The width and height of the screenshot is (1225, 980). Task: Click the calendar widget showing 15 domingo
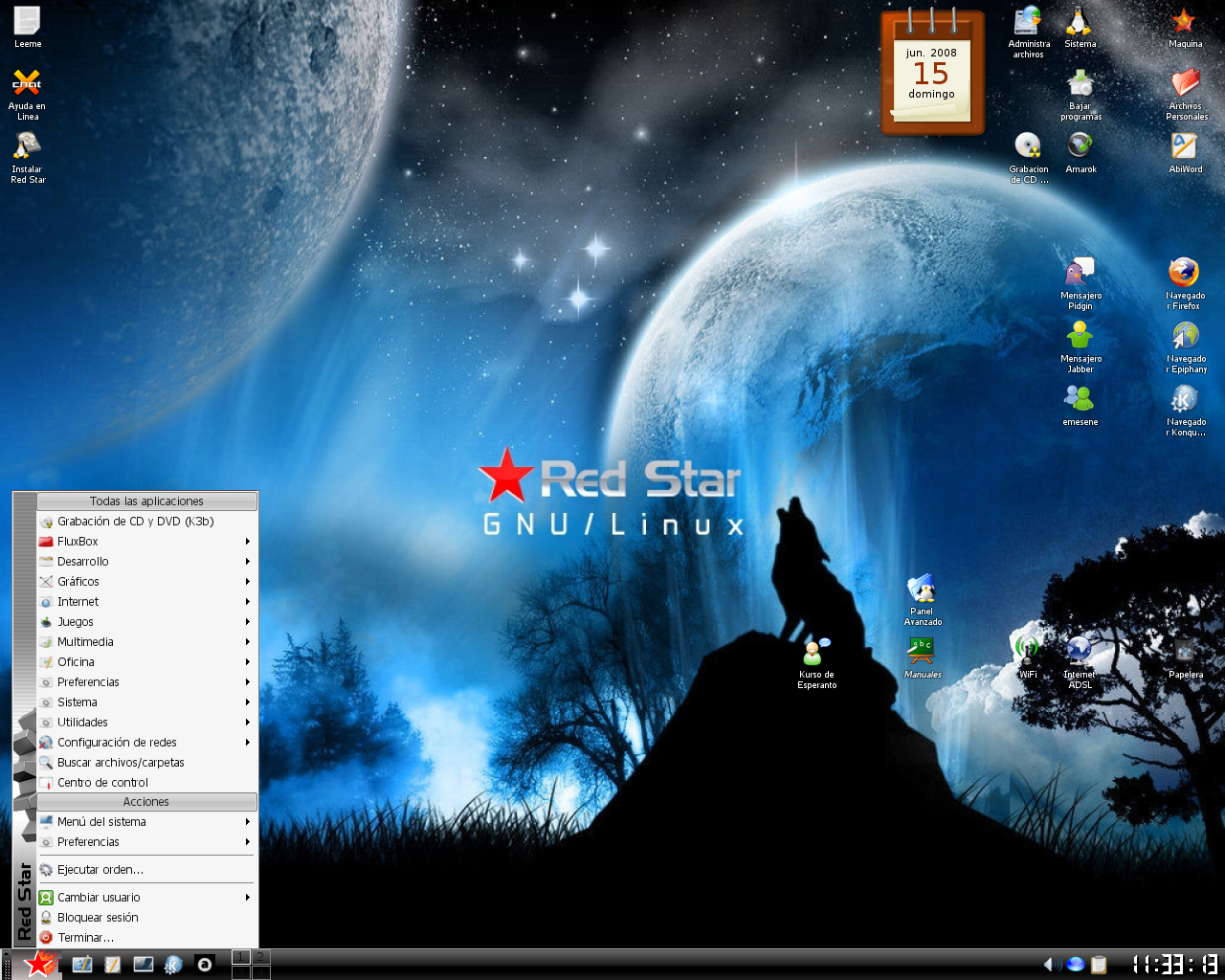click(x=932, y=73)
